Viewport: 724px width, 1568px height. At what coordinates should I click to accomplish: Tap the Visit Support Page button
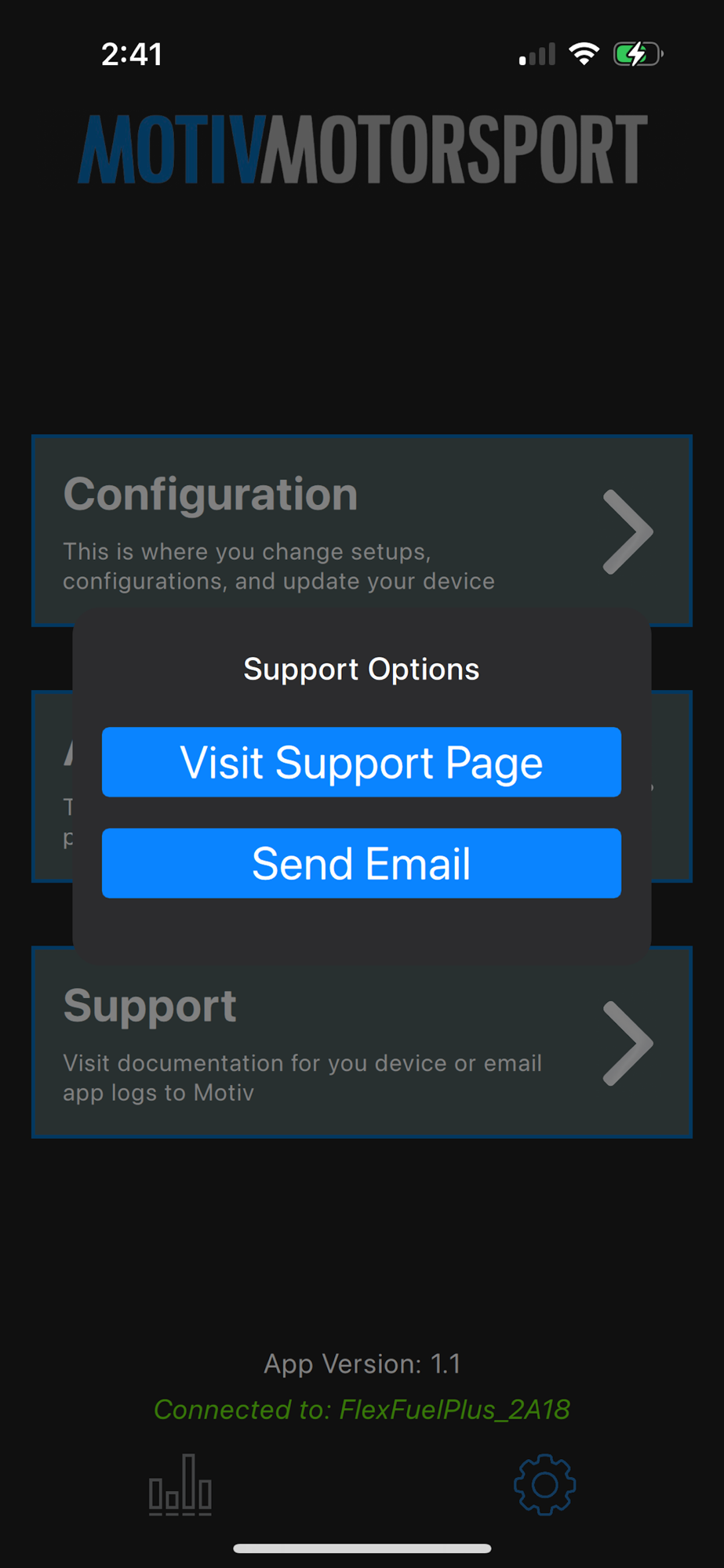(362, 762)
